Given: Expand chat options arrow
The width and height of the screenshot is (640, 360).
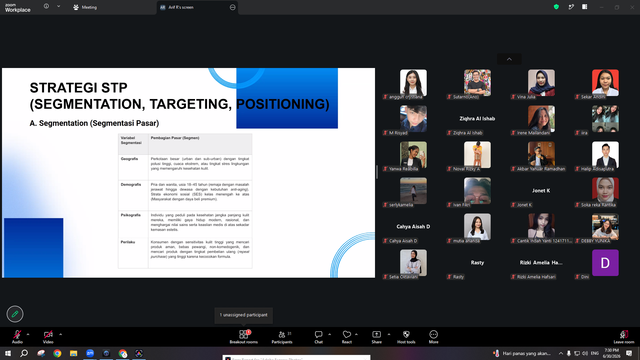Looking at the screenshot, I should (329, 334).
